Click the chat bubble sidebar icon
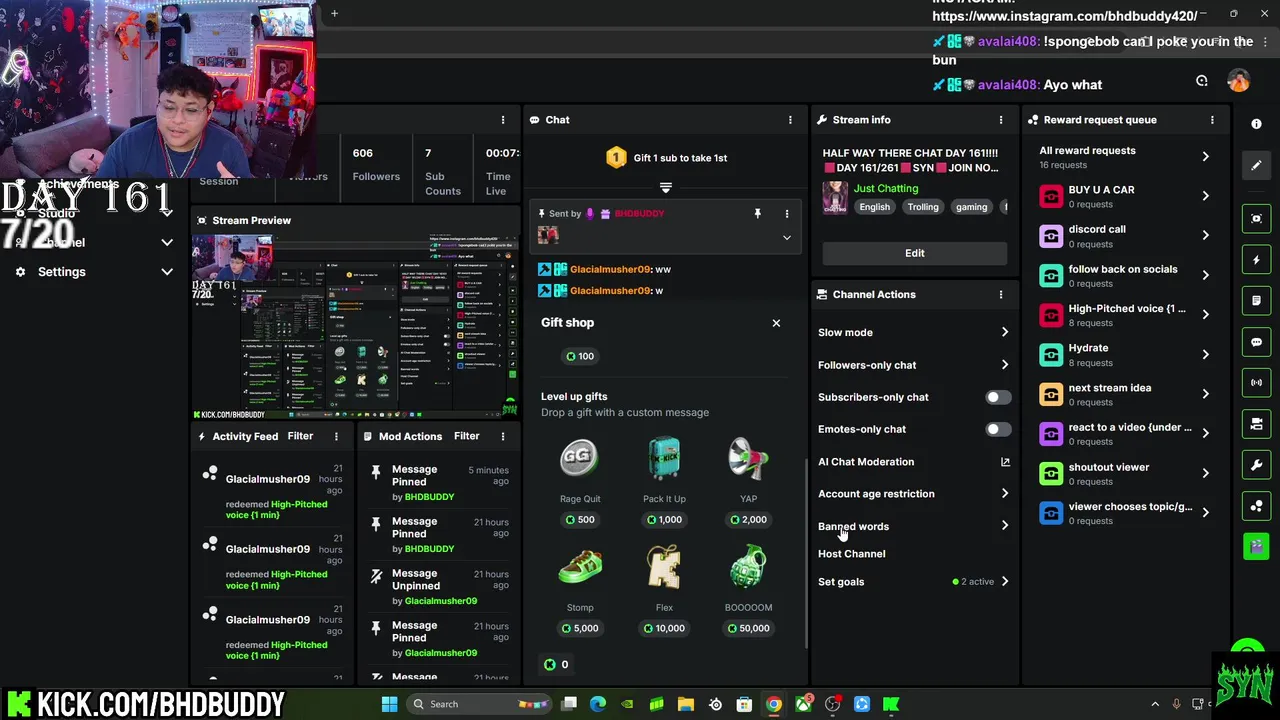This screenshot has height=720, width=1280. [1256, 342]
